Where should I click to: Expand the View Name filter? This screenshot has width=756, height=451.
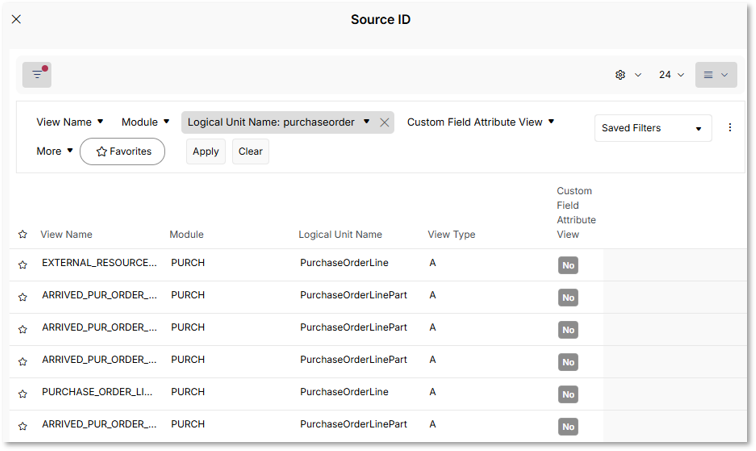(70, 122)
